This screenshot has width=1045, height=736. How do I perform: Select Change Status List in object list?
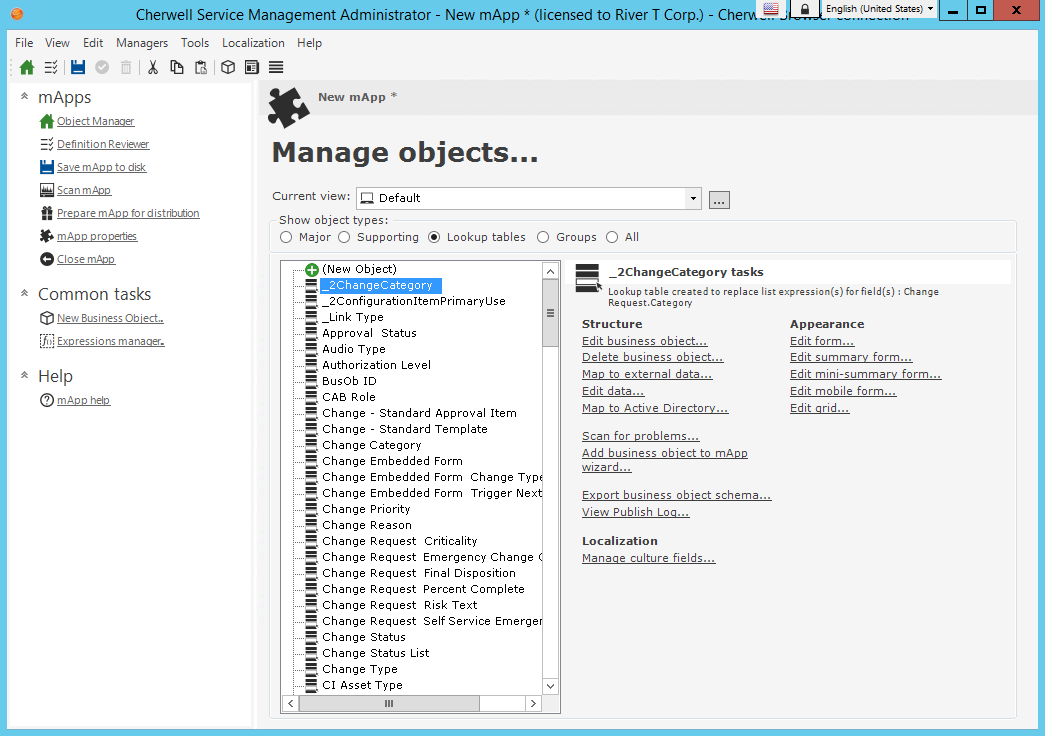click(375, 653)
